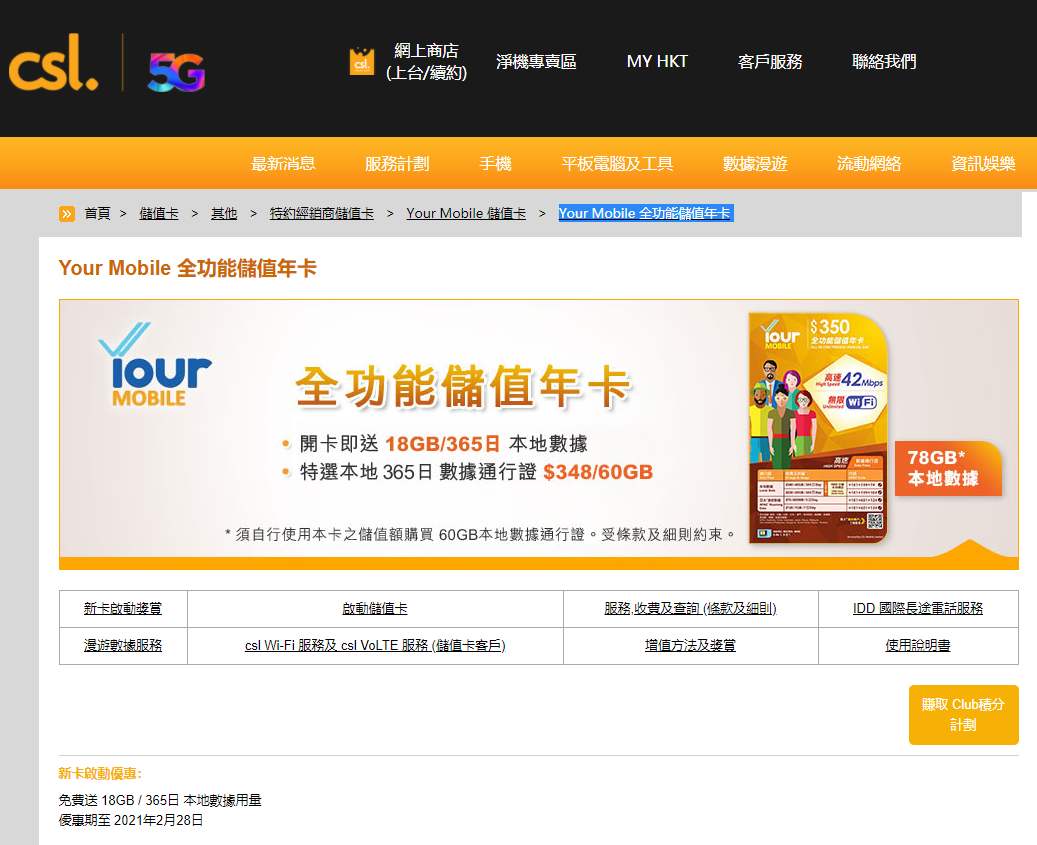Viewport: 1037px width, 845px height.
Task: Click the text 優惠期至 2021年2月28日
Action: [131, 821]
